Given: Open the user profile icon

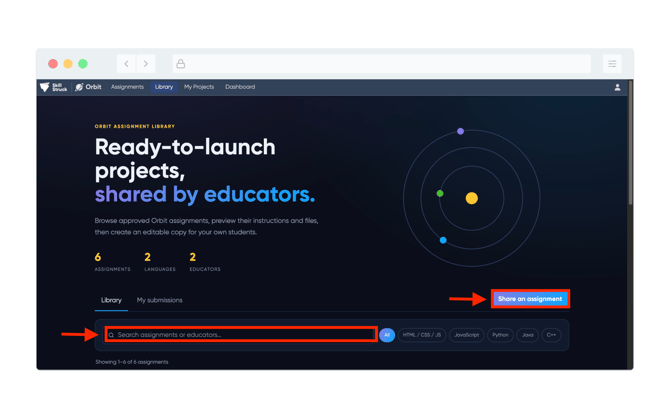Looking at the screenshot, I should (x=617, y=87).
